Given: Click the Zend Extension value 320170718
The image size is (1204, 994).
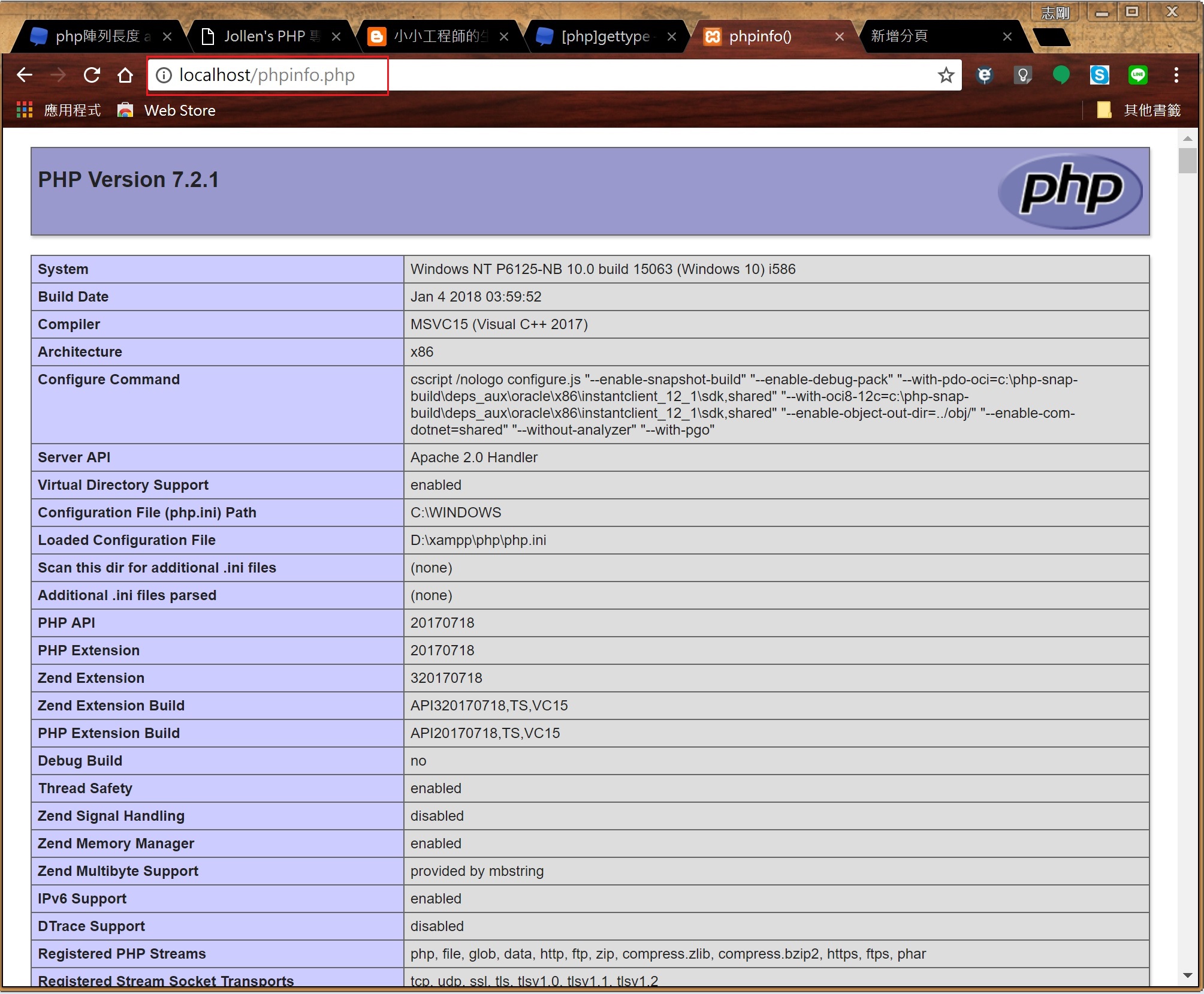Looking at the screenshot, I should (446, 678).
